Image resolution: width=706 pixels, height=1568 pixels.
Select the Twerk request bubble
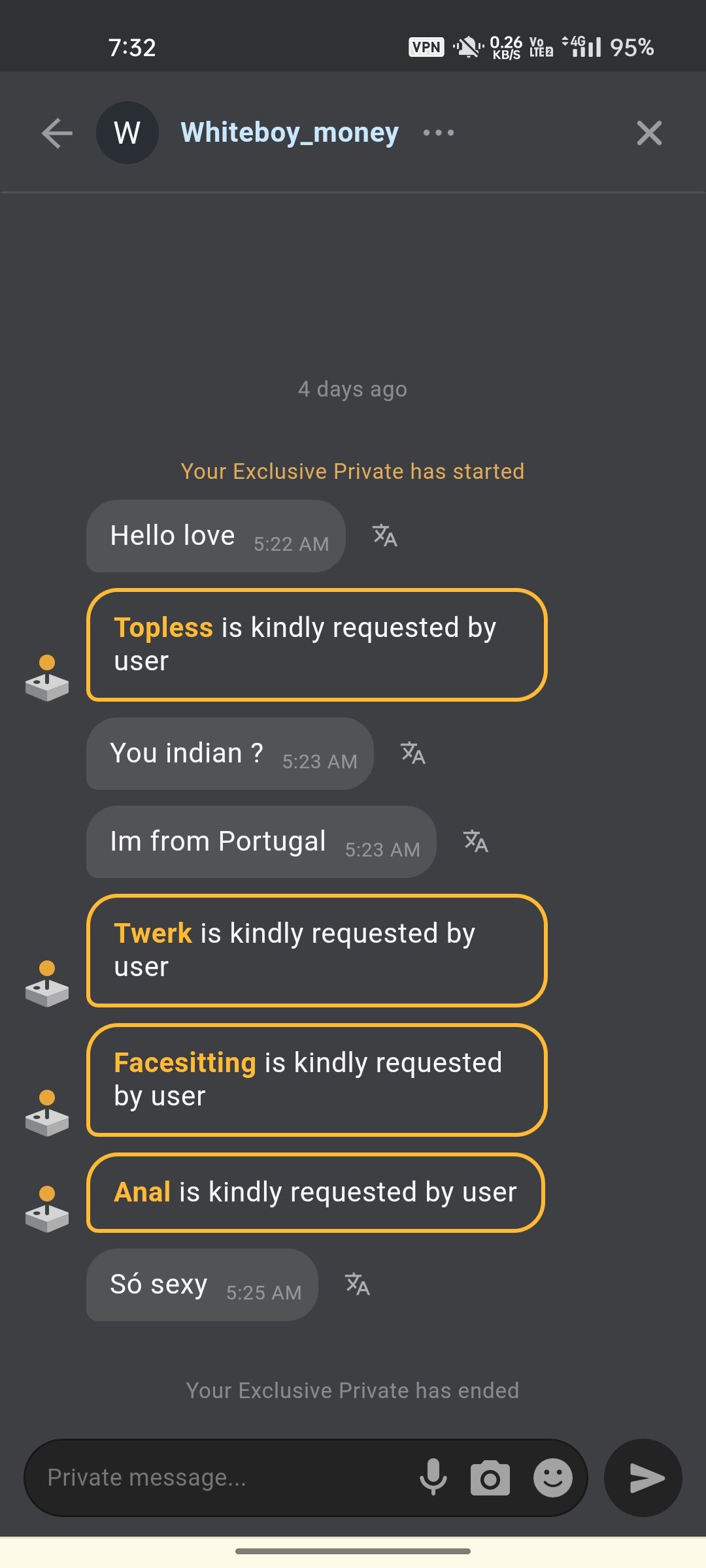point(316,951)
